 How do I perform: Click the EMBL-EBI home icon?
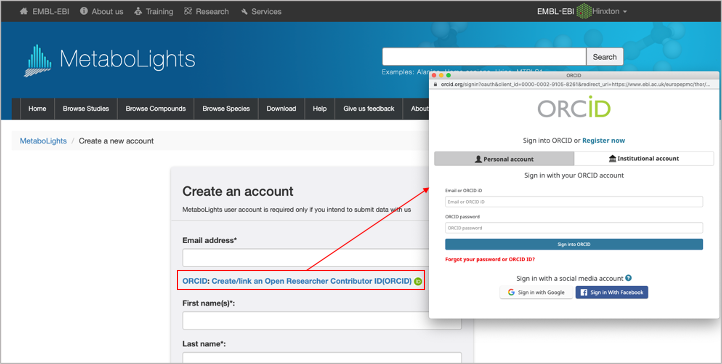coord(23,11)
